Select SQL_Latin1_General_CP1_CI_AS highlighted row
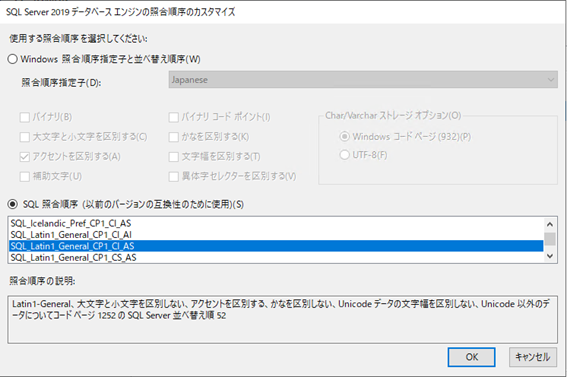This screenshot has height=377, width=567. tap(276, 246)
